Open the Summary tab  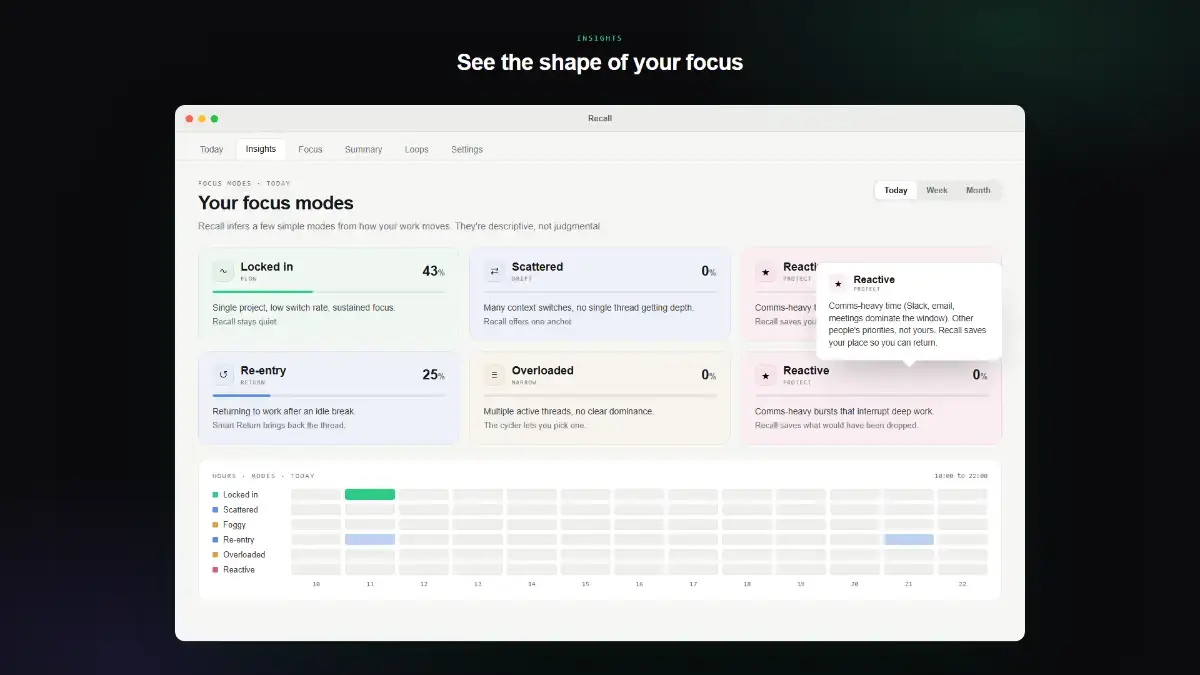point(363,149)
